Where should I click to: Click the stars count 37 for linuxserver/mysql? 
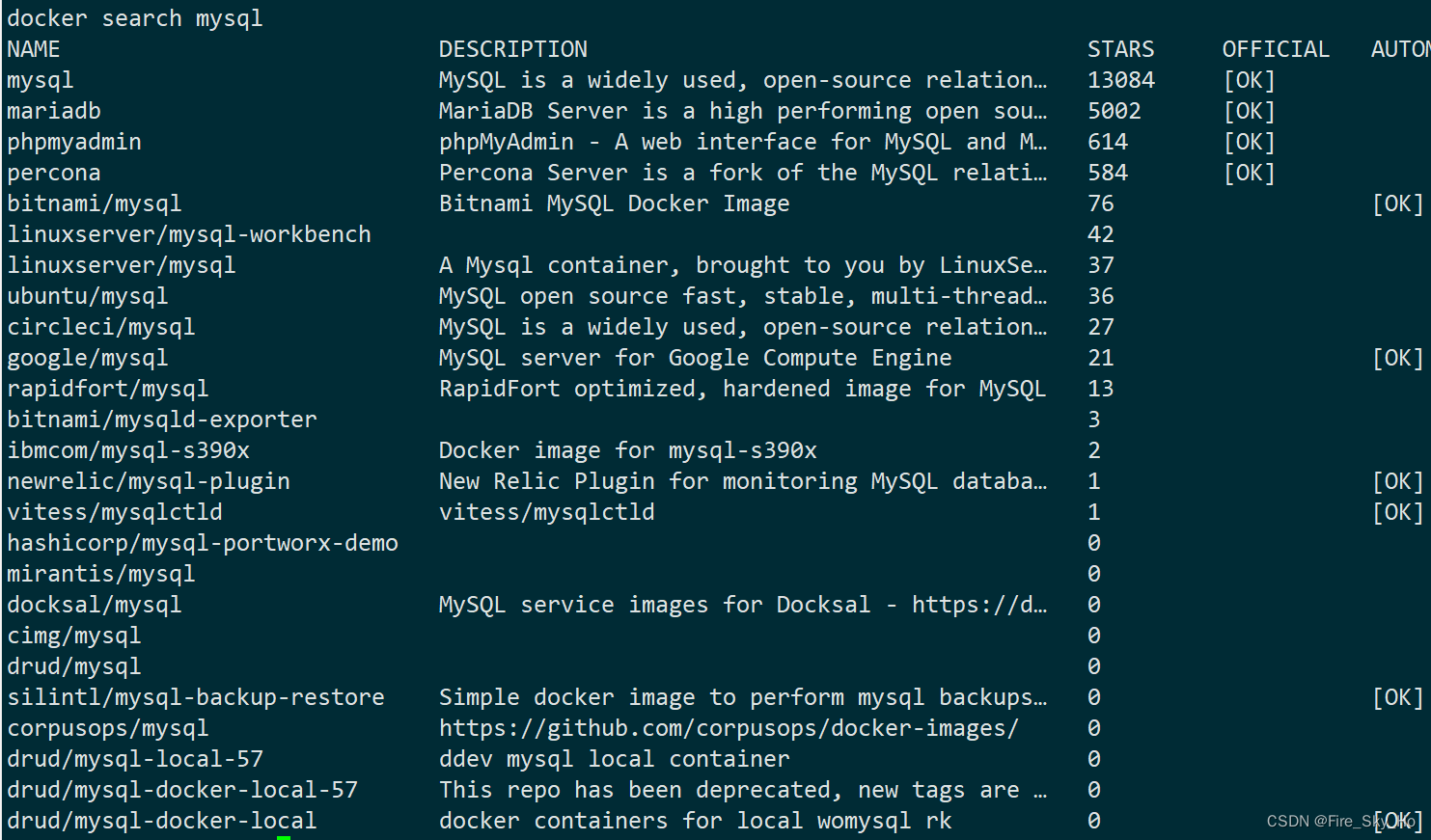tap(1101, 265)
